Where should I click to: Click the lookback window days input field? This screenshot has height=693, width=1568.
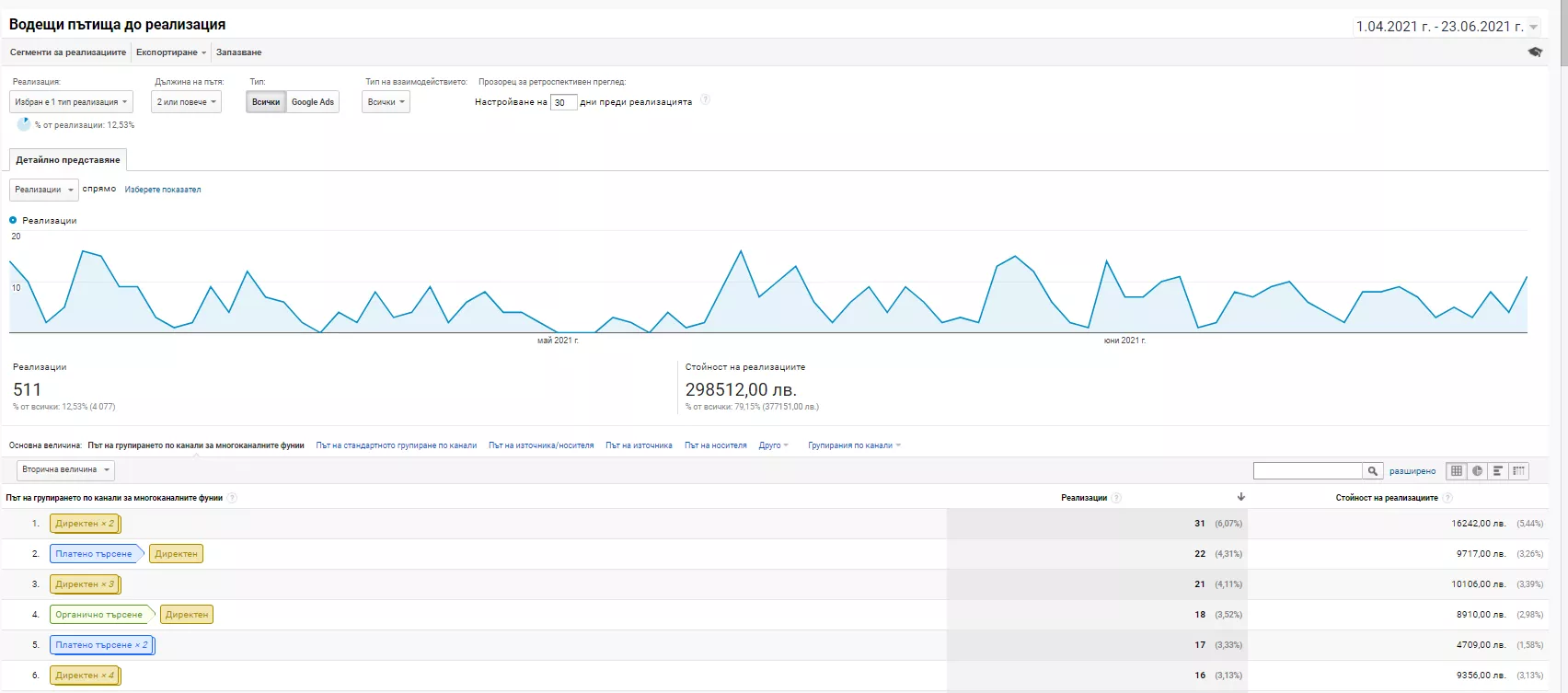click(x=563, y=102)
